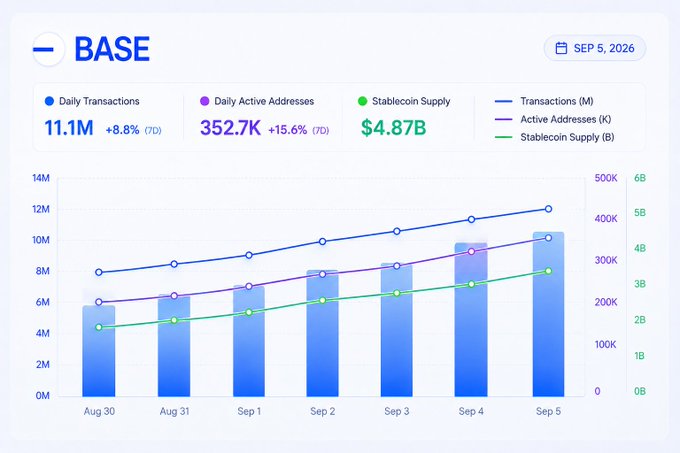This screenshot has width=680, height=453.
Task: Toggle Stablecoin Supply (B) legend entry
Action: click(555, 137)
